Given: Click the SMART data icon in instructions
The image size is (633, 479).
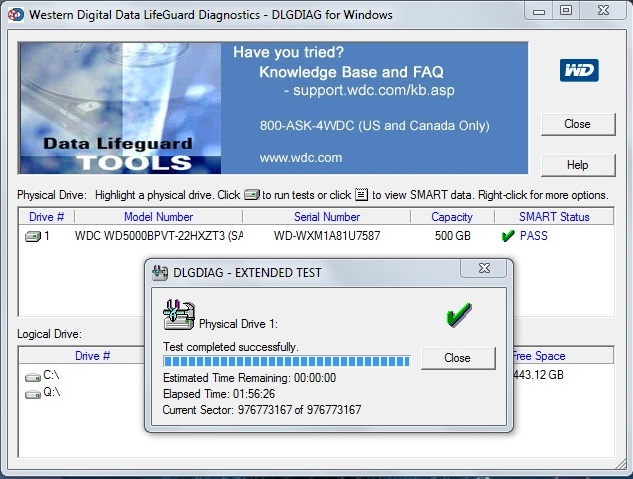Looking at the screenshot, I should (361, 195).
